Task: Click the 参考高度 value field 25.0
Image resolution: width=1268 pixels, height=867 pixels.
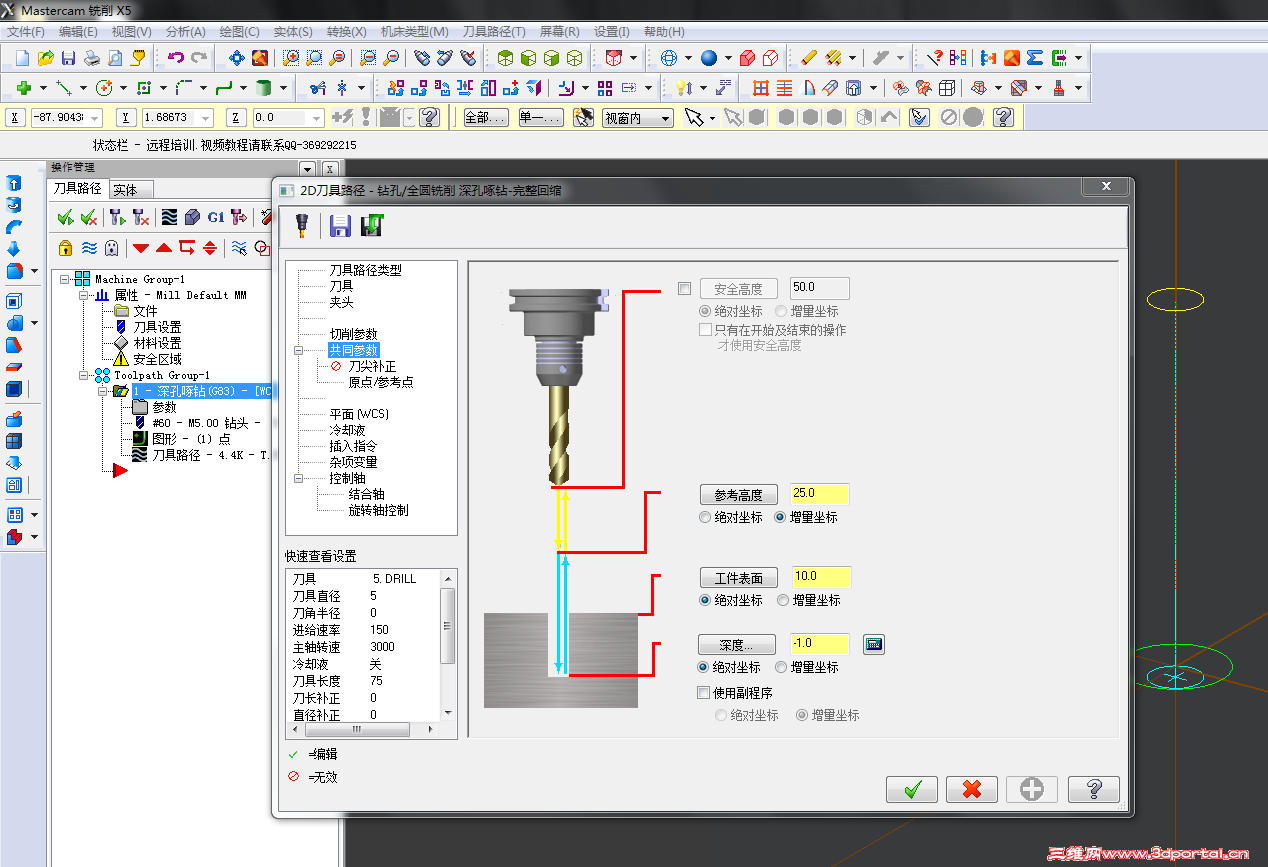Action: tap(819, 494)
